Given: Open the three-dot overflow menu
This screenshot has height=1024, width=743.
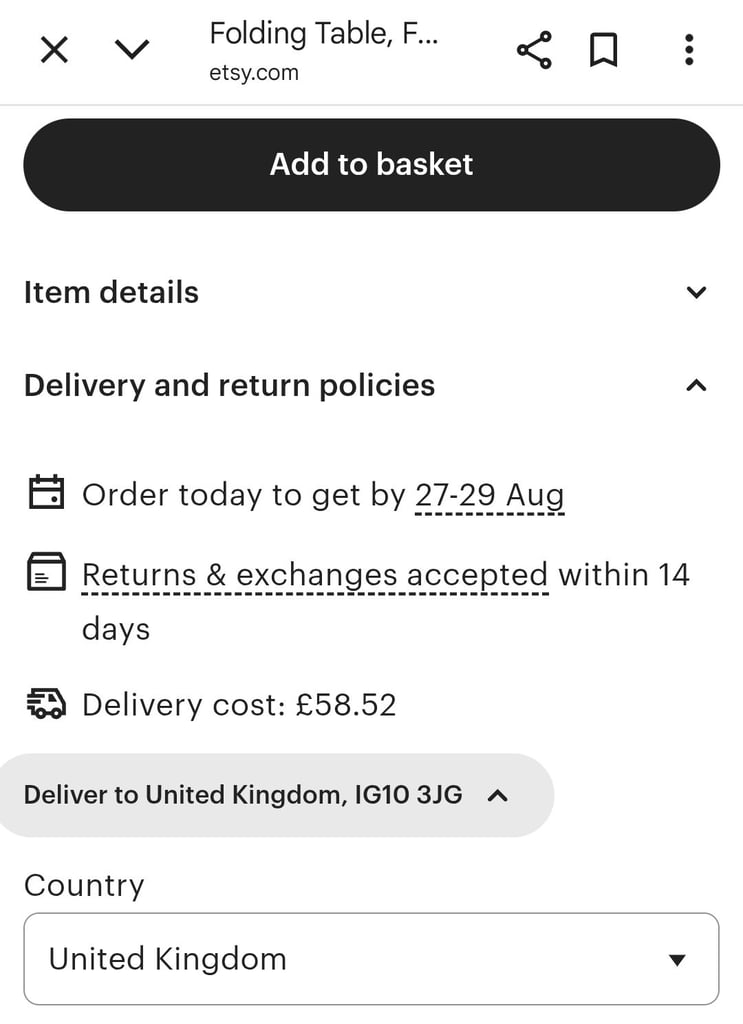Looking at the screenshot, I should click(689, 50).
